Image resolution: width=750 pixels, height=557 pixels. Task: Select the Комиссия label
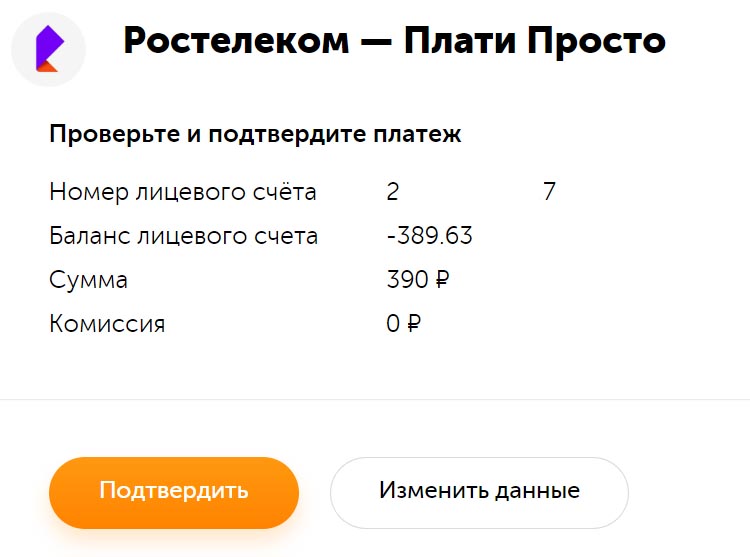tap(107, 324)
